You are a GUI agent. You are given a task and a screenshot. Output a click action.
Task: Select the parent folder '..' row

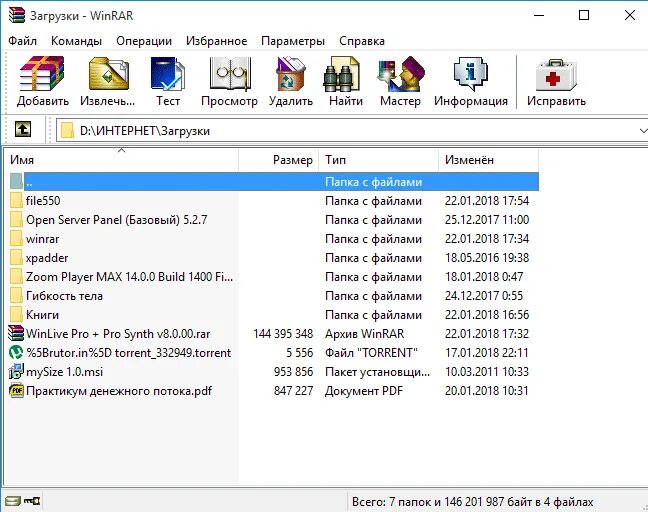[x=273, y=182]
